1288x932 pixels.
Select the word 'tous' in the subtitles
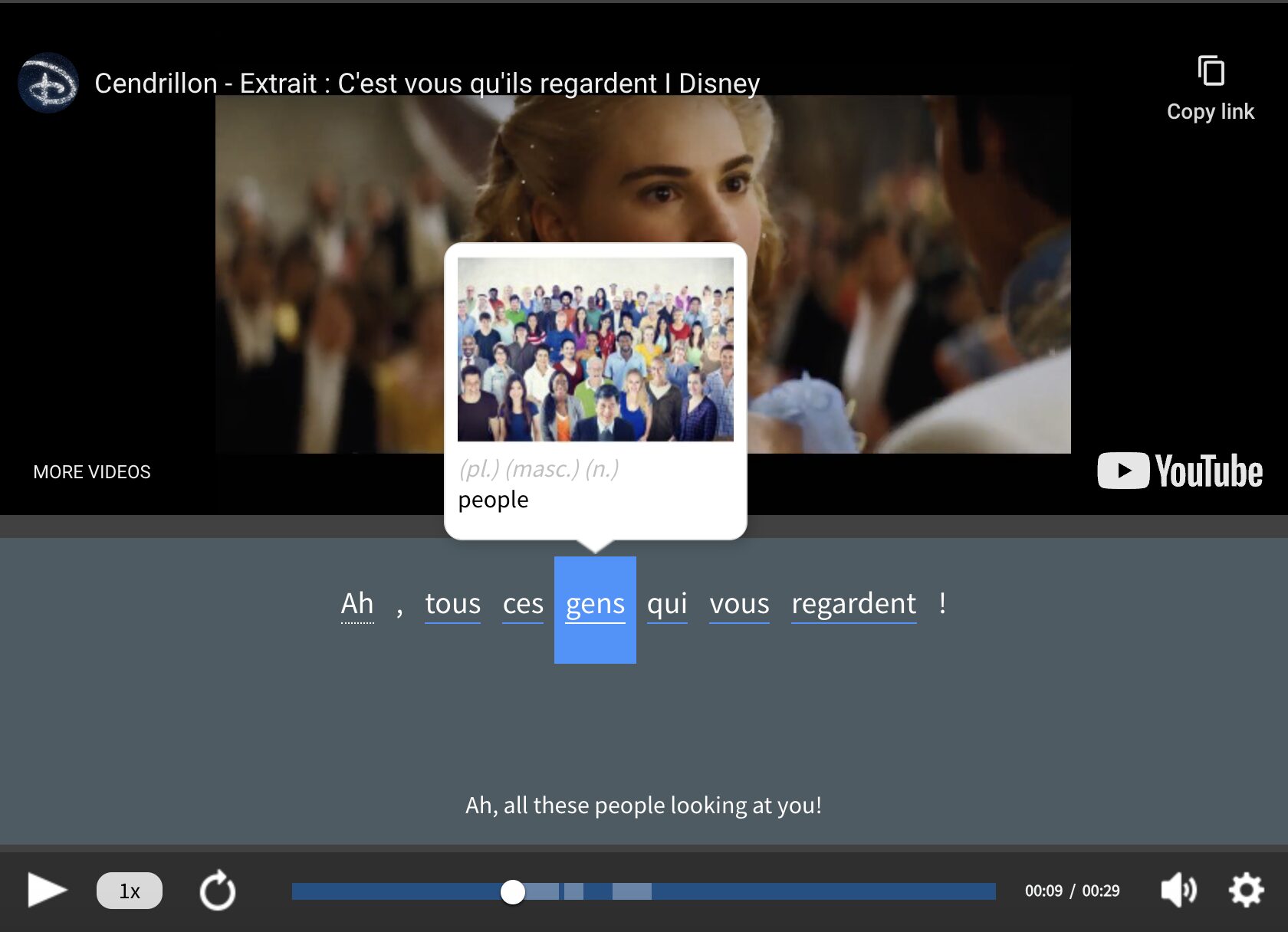[452, 604]
